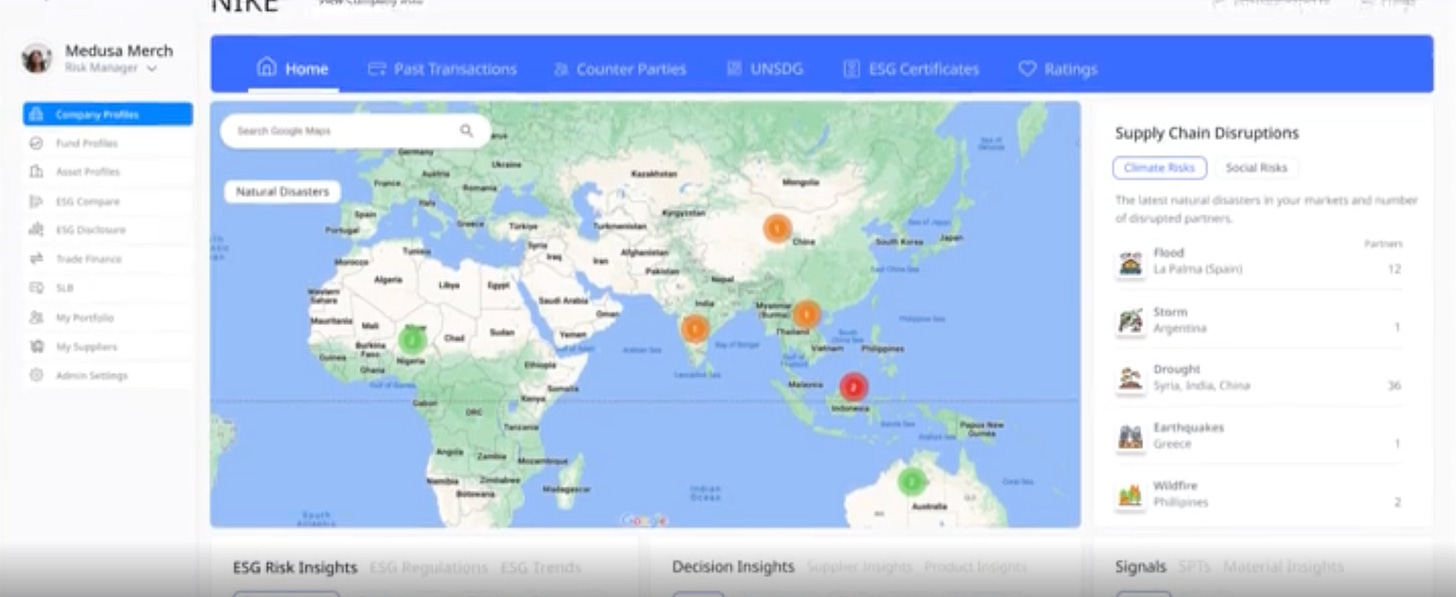Click the "Saudi Arabia" map label
Viewport: 1456px width, 597px height.
(563, 300)
